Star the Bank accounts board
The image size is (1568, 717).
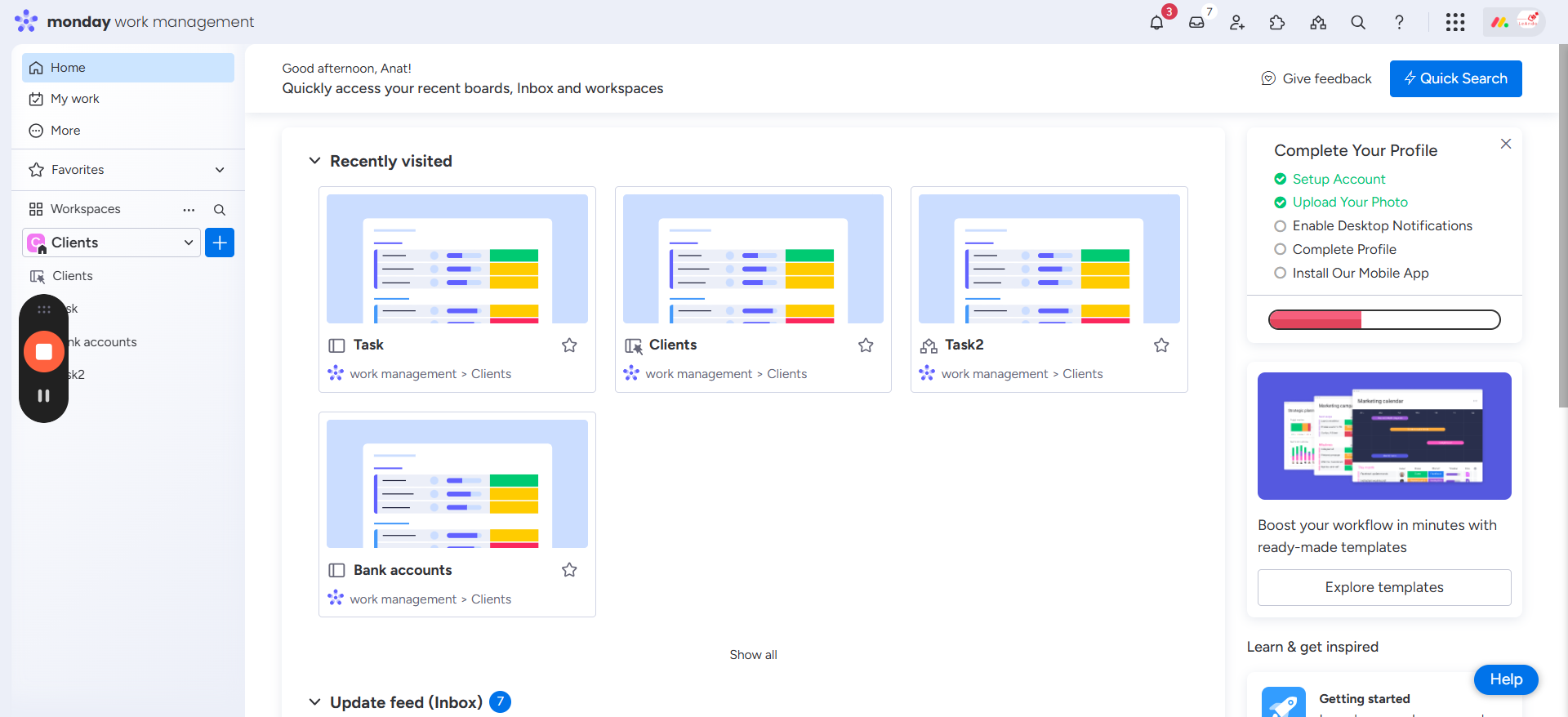click(569, 570)
